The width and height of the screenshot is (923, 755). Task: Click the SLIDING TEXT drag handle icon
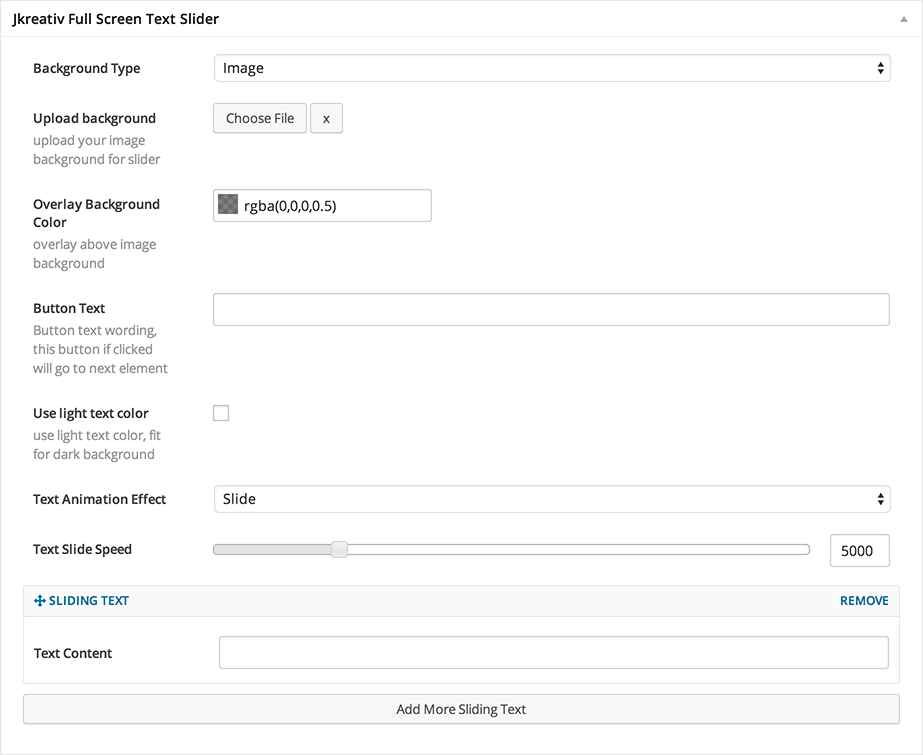39,600
